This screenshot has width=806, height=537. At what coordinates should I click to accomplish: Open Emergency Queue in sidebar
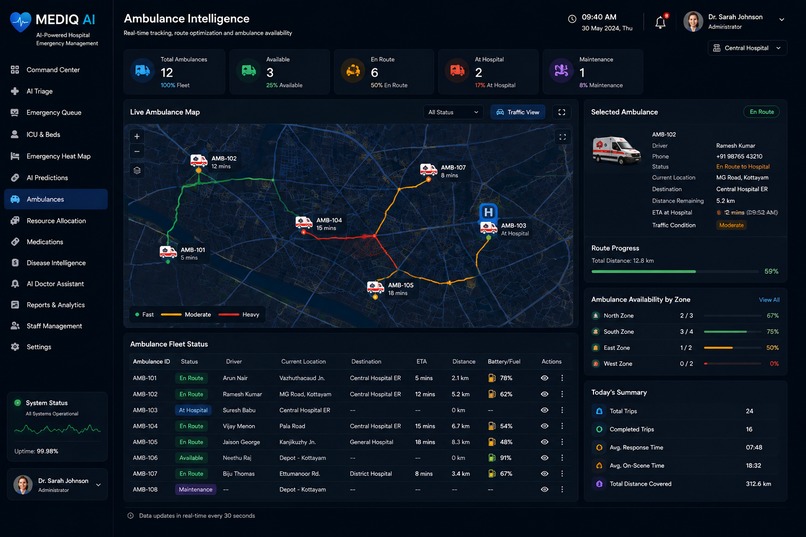pyautogui.click(x=56, y=113)
